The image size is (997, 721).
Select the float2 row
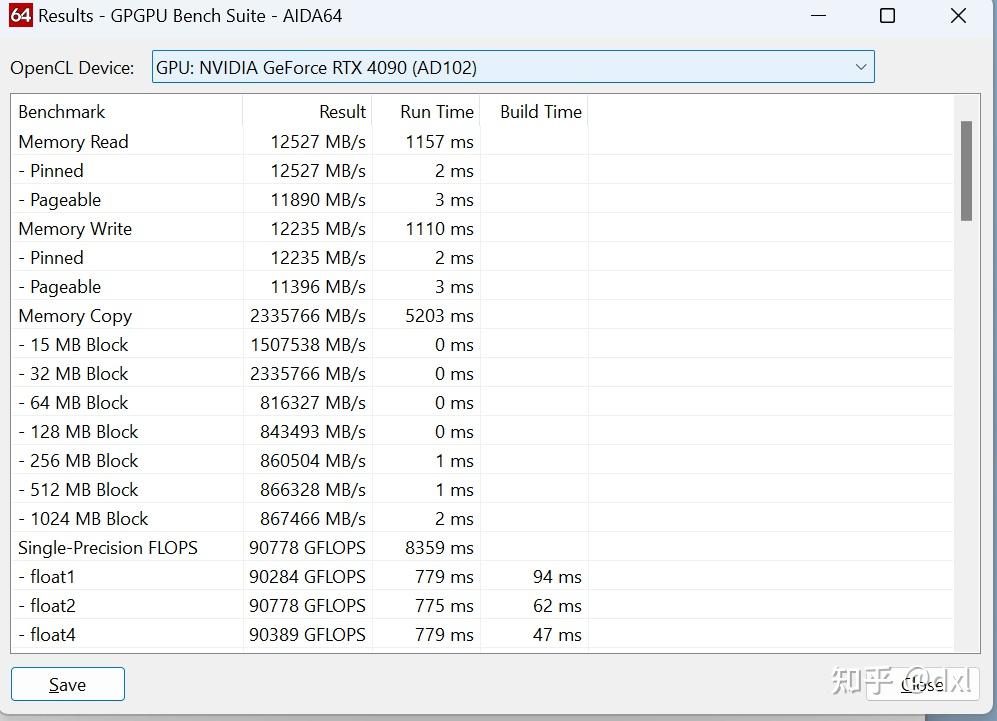click(482, 605)
